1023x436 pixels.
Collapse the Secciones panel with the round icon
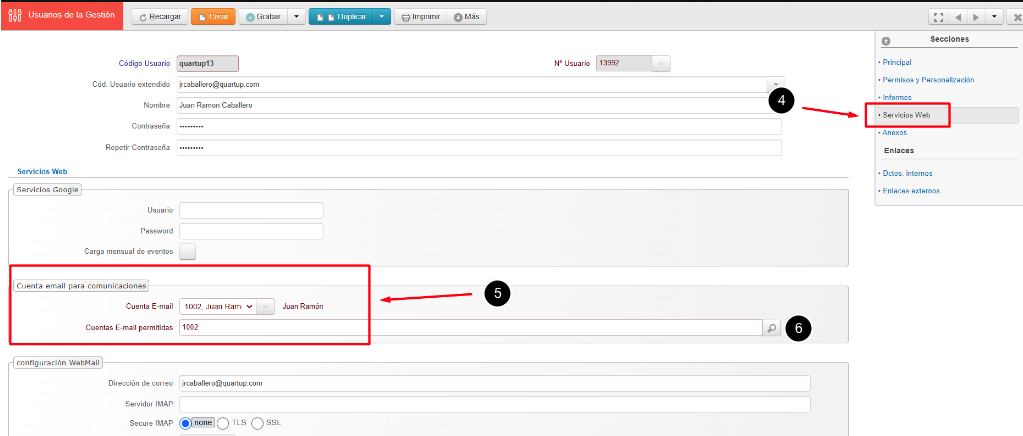point(886,40)
